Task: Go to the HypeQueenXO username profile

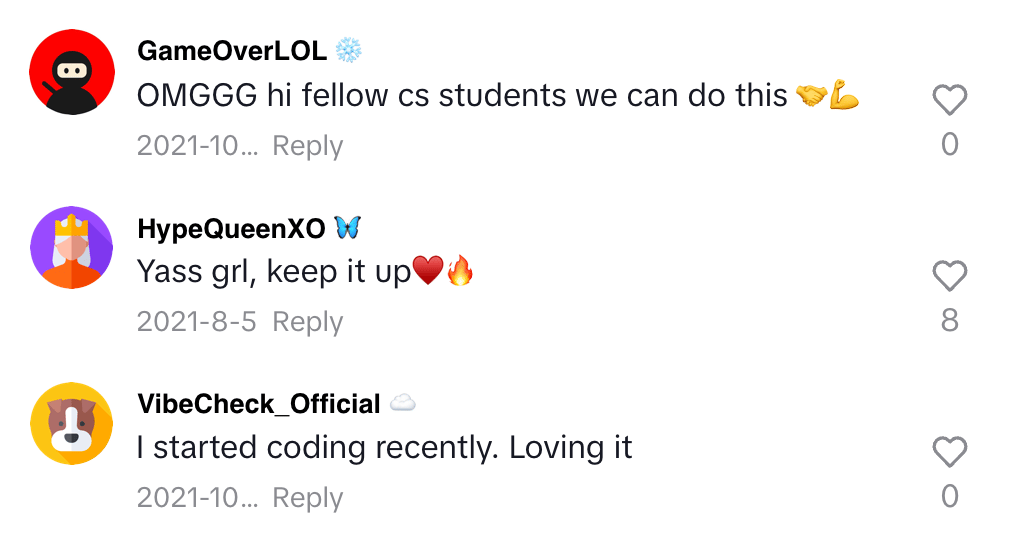Action: [x=231, y=228]
